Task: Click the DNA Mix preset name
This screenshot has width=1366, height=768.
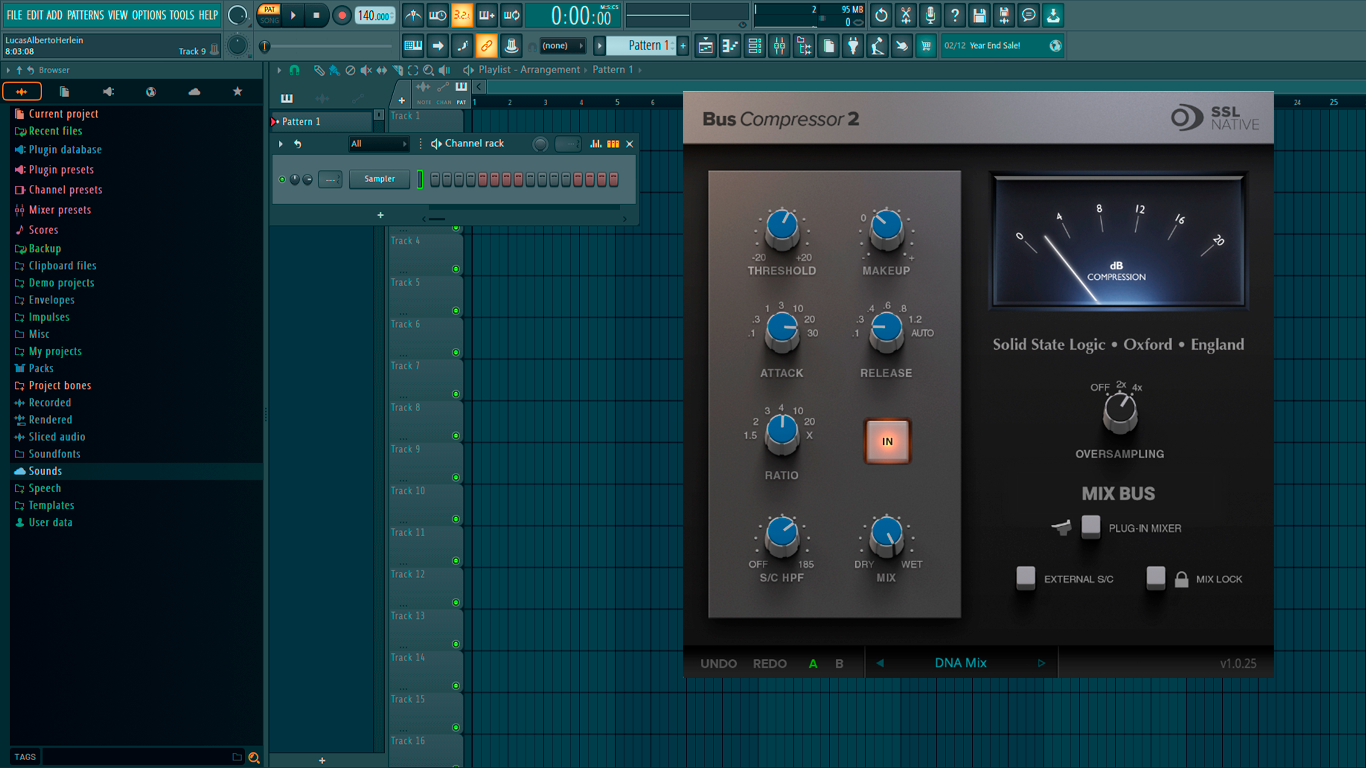Action: click(961, 664)
